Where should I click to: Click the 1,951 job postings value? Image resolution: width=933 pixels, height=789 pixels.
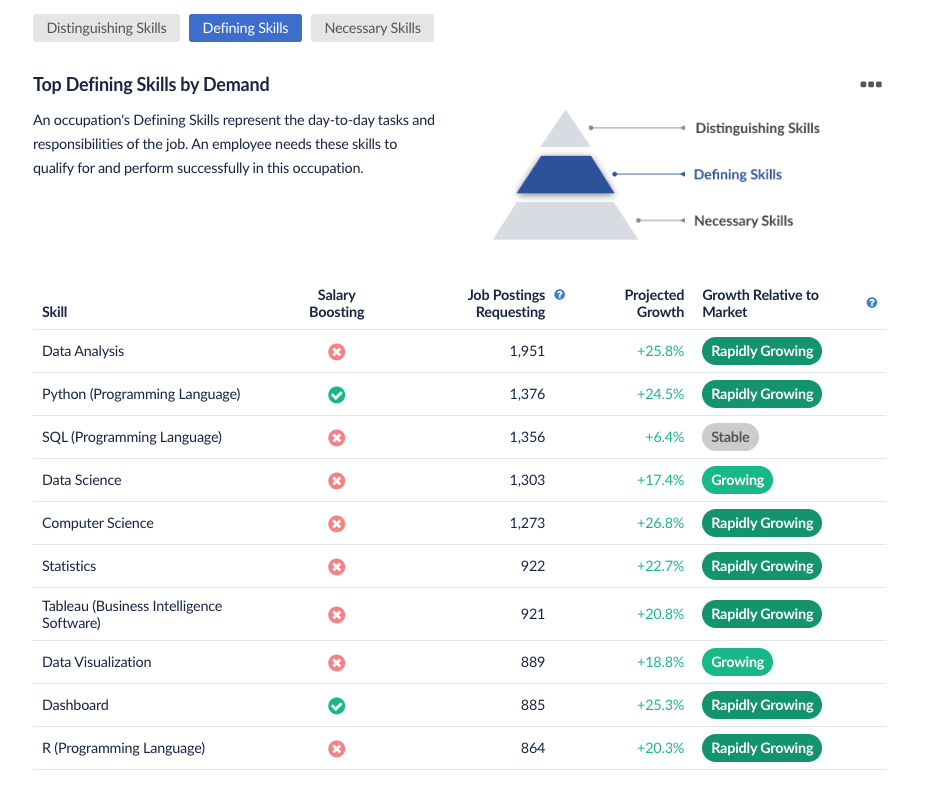(527, 351)
